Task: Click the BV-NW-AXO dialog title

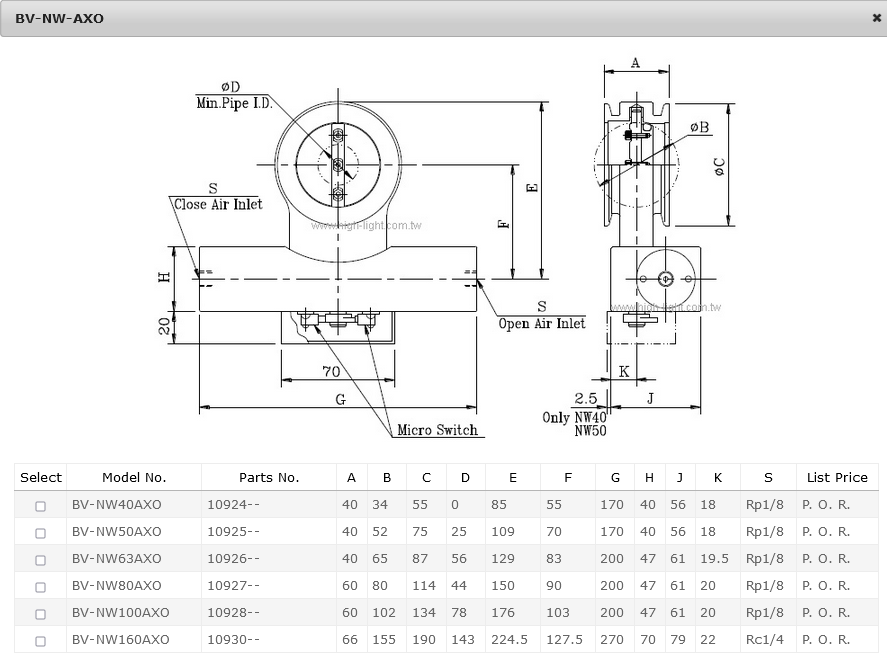Action: coord(59,19)
